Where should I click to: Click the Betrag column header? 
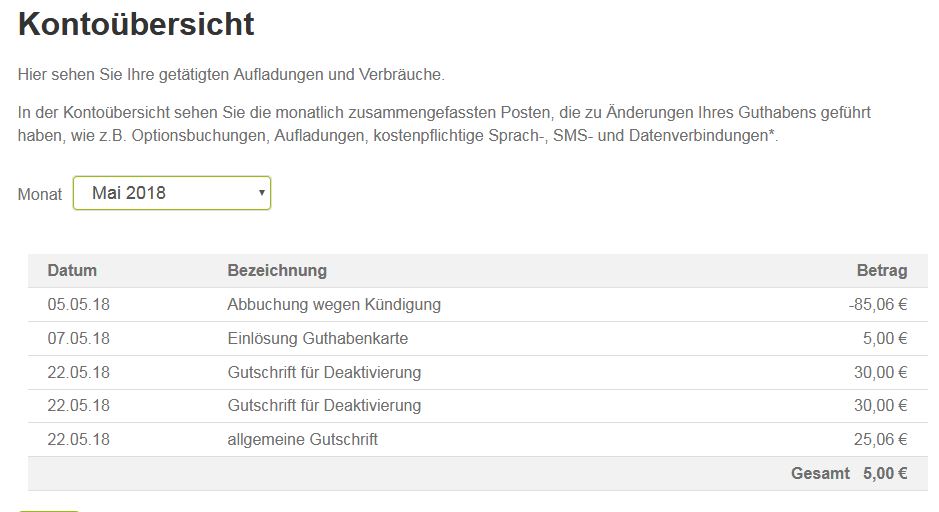(x=882, y=270)
